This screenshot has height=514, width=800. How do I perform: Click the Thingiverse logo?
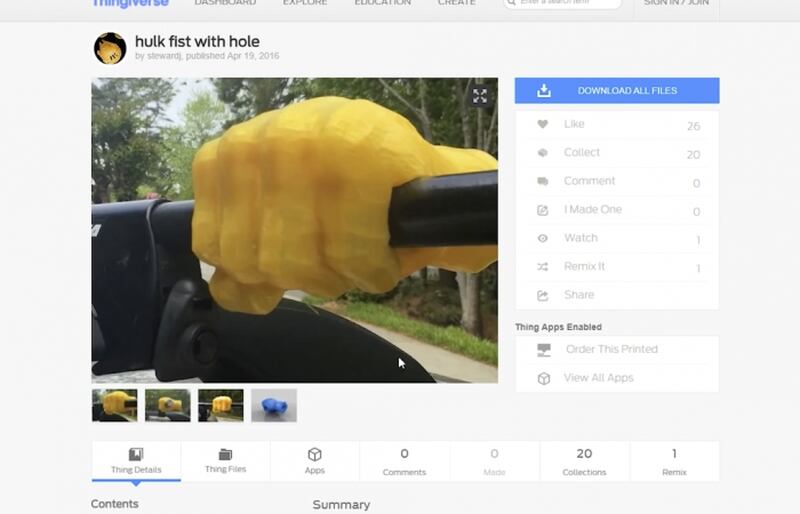(x=130, y=3)
